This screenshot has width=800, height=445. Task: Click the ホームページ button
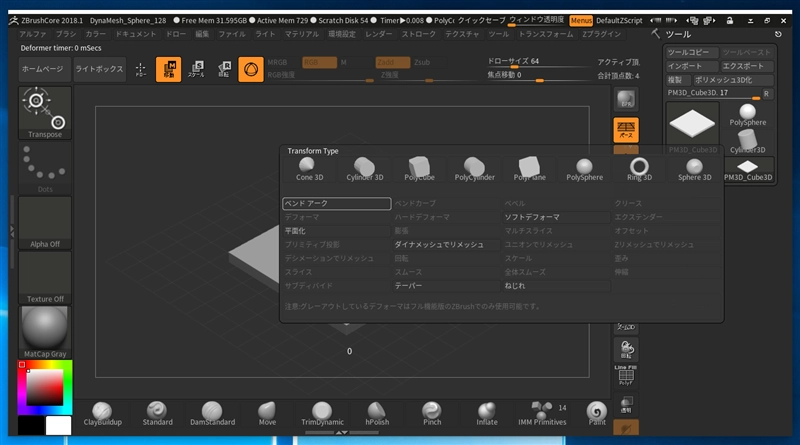click(x=43, y=69)
